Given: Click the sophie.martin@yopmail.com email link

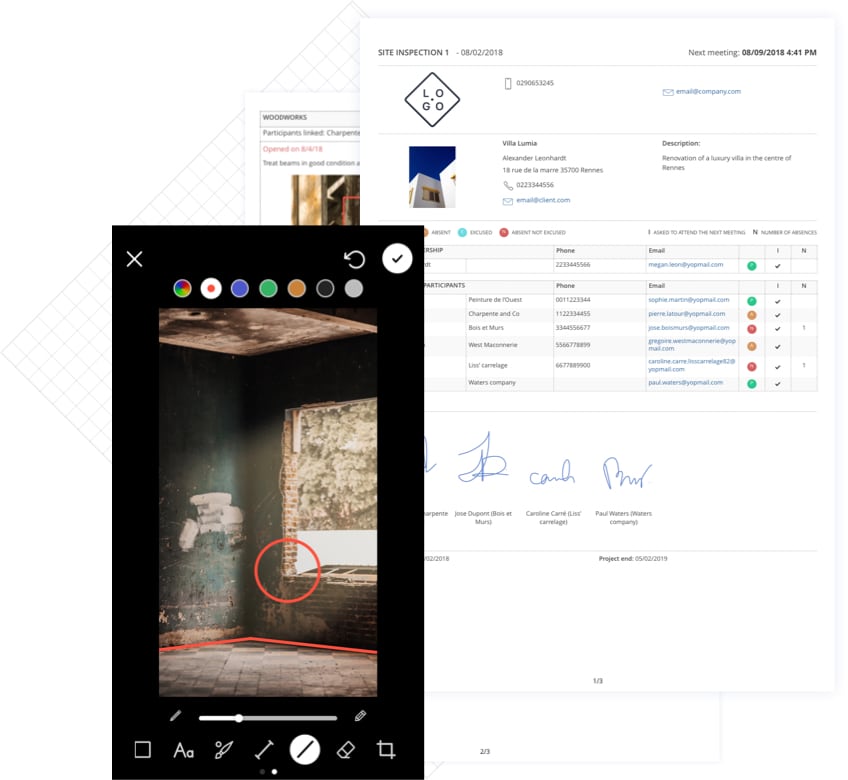Looking at the screenshot, I should 689,300.
